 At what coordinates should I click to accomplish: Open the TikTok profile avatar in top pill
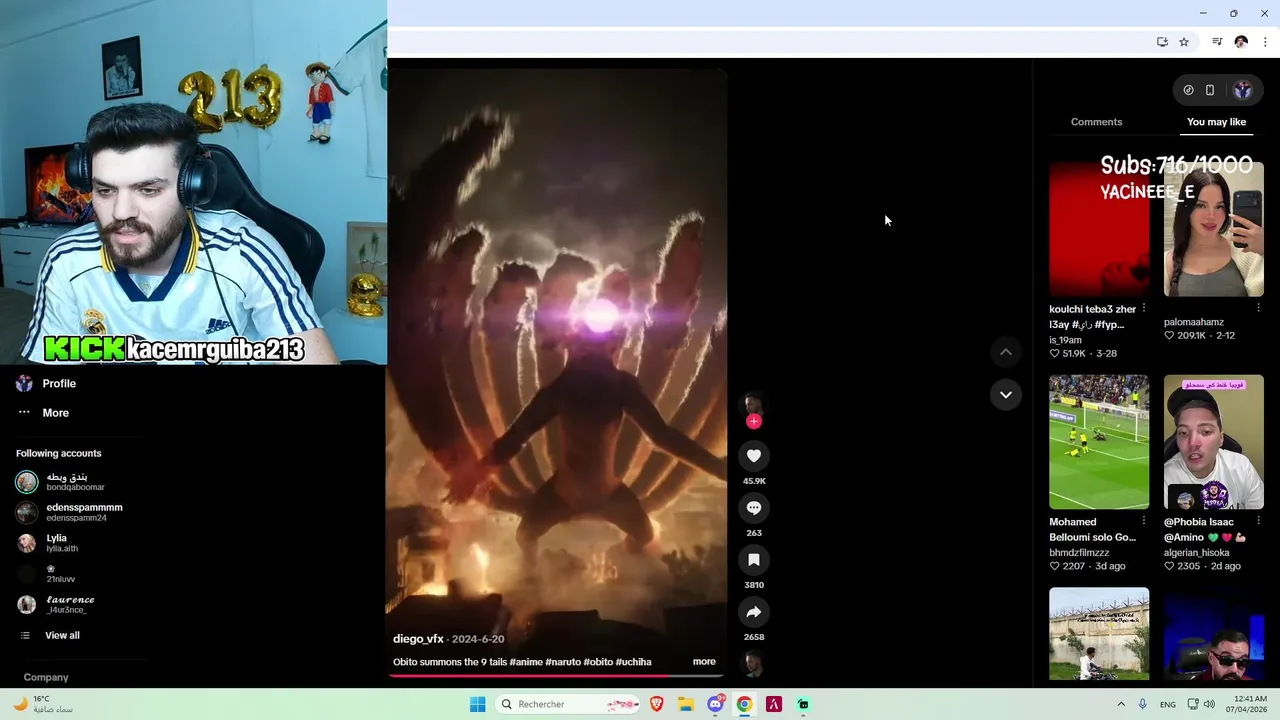(x=1243, y=90)
